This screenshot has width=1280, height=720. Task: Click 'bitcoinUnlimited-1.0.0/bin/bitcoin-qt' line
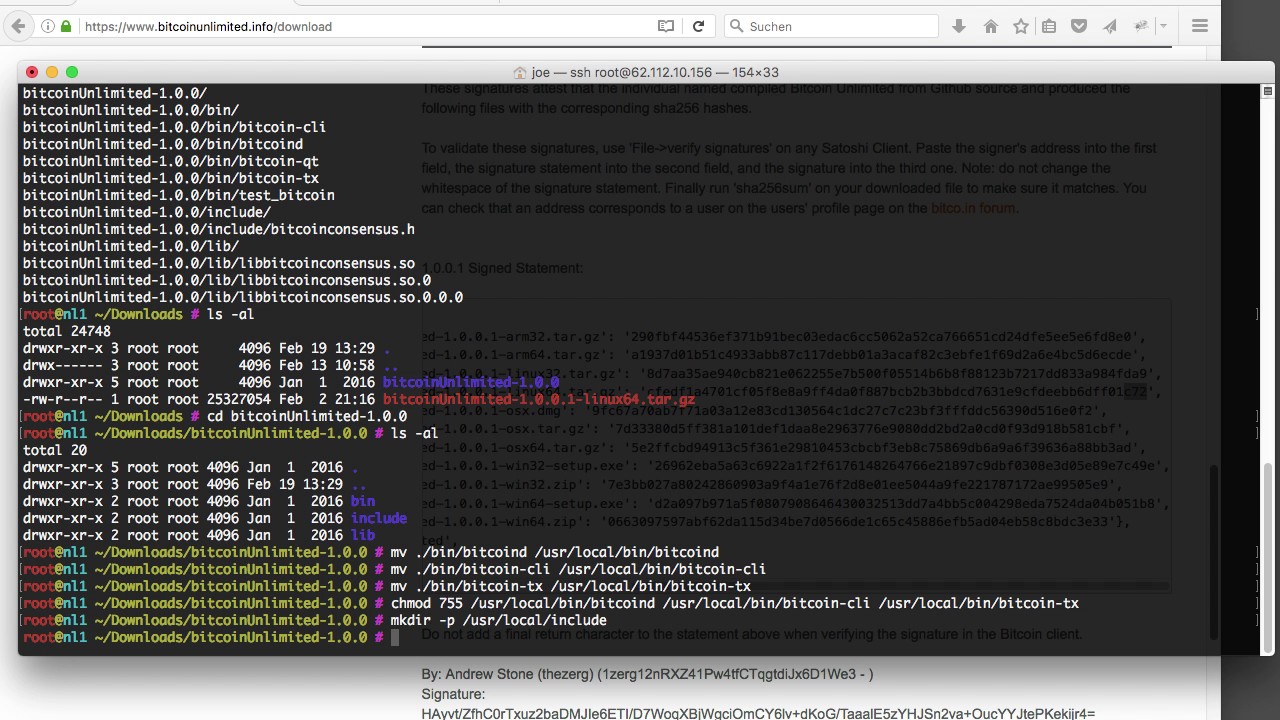[x=171, y=162]
